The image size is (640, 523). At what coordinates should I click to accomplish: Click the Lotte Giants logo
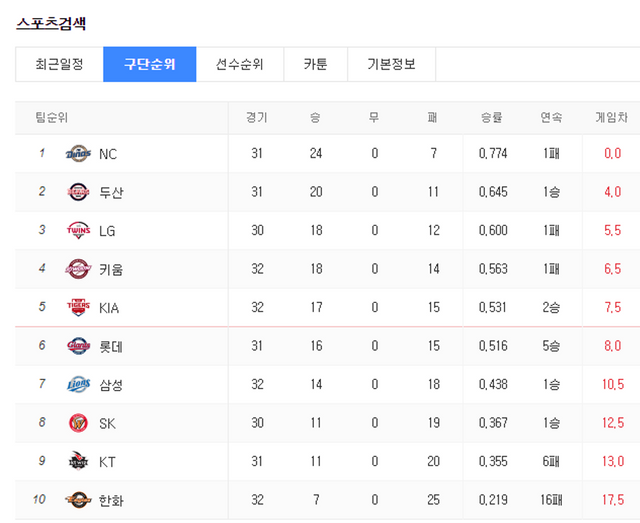point(78,346)
